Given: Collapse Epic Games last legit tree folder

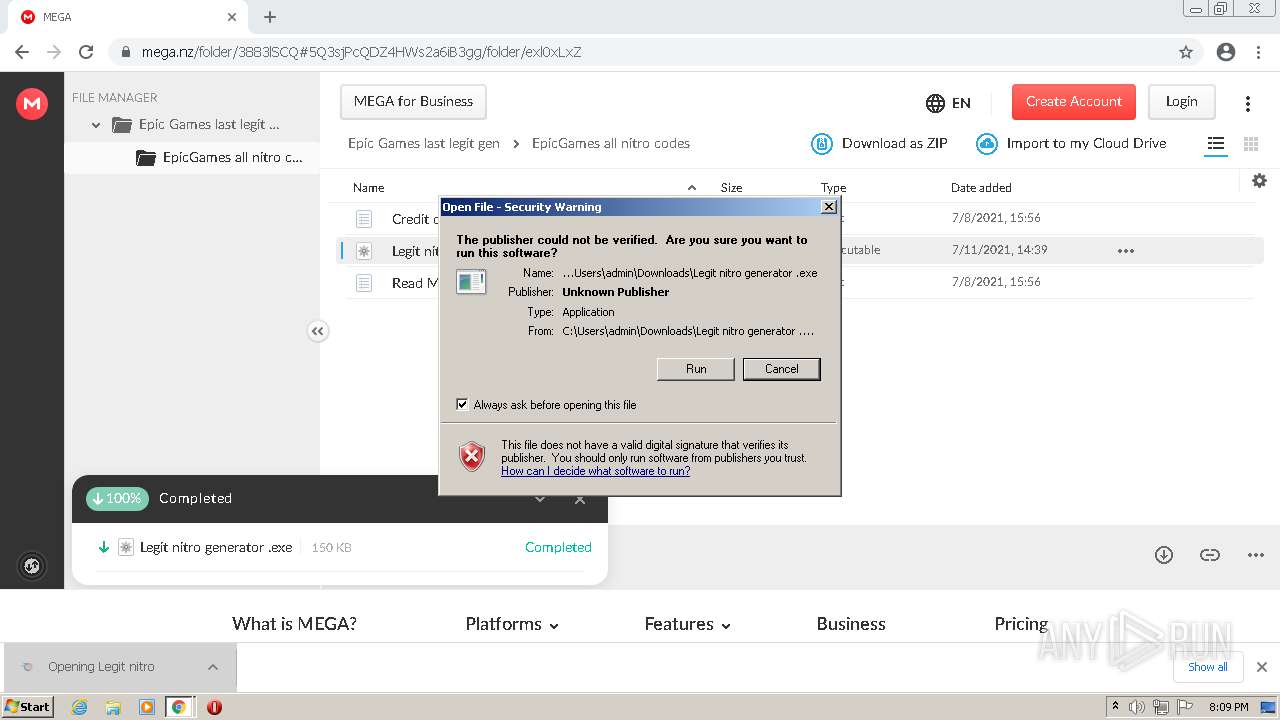Looking at the screenshot, I should click(x=96, y=125).
